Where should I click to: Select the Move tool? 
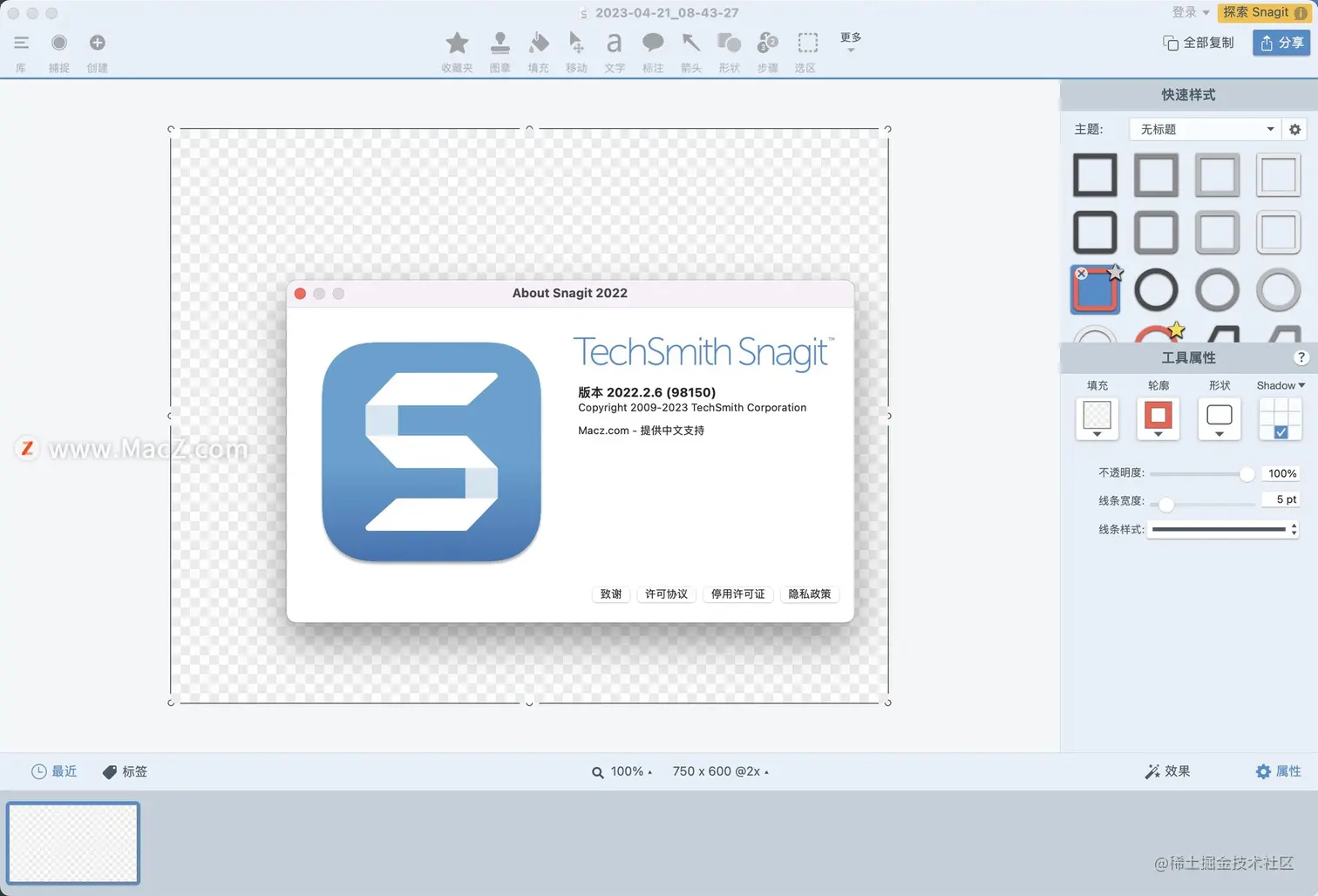click(576, 43)
